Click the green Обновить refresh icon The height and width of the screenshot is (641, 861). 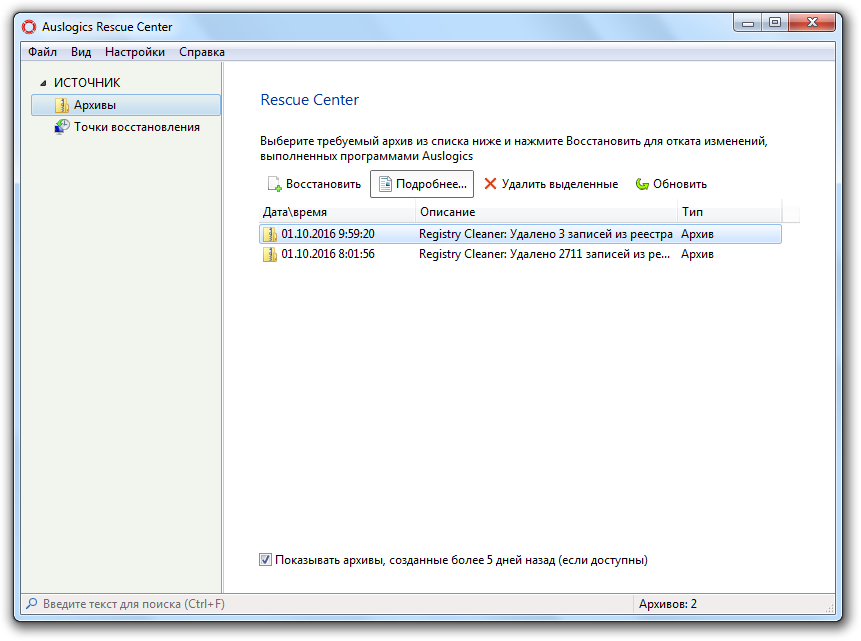coord(642,184)
